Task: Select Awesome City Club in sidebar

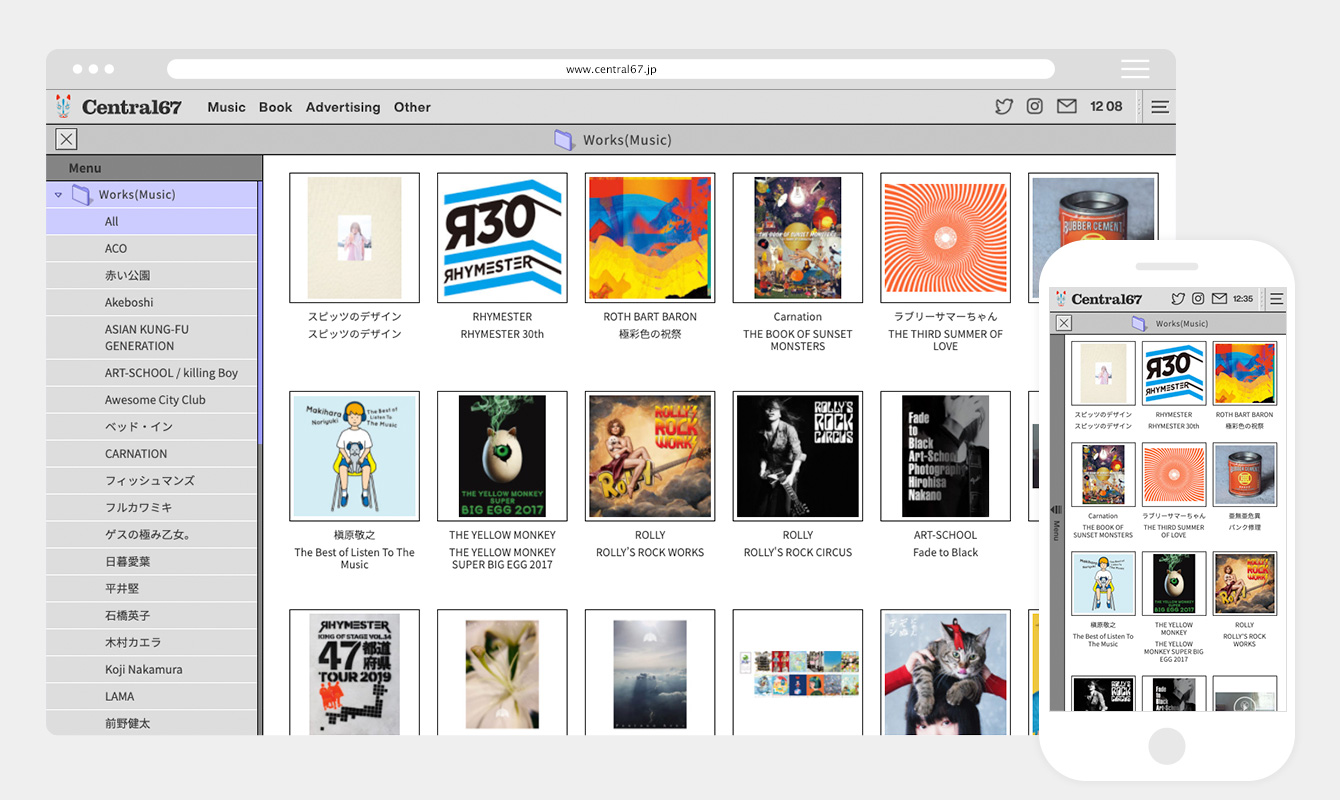Action: click(x=152, y=400)
